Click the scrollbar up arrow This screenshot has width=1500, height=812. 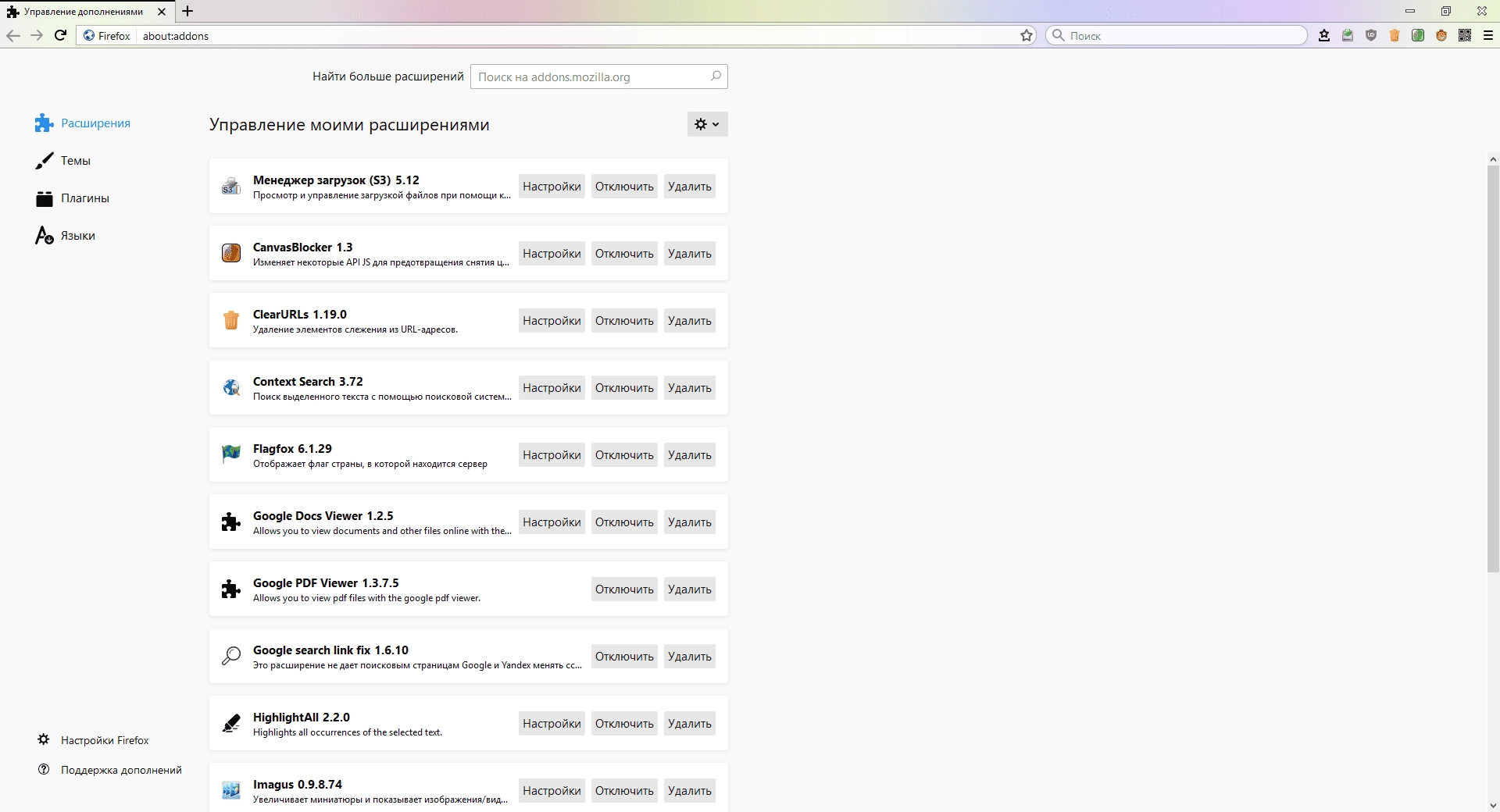1493,159
